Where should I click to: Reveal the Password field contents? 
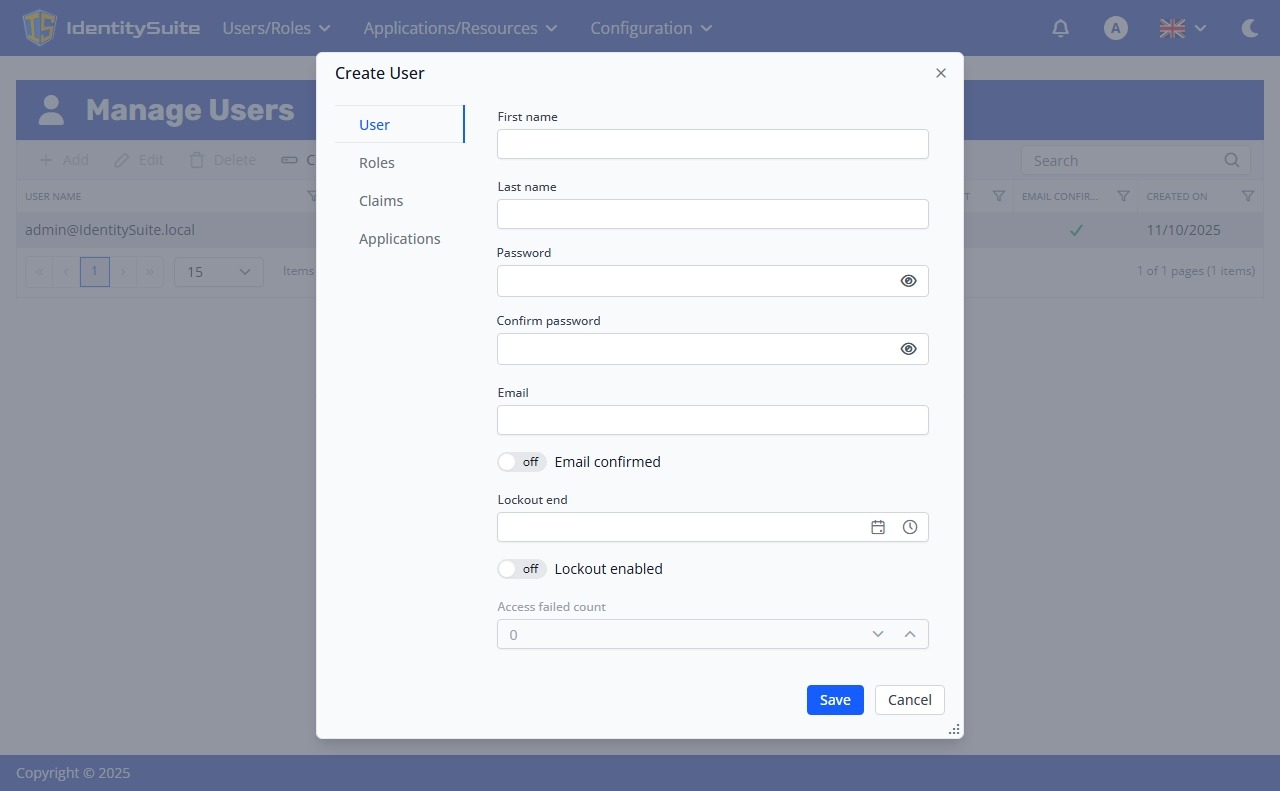point(908,280)
